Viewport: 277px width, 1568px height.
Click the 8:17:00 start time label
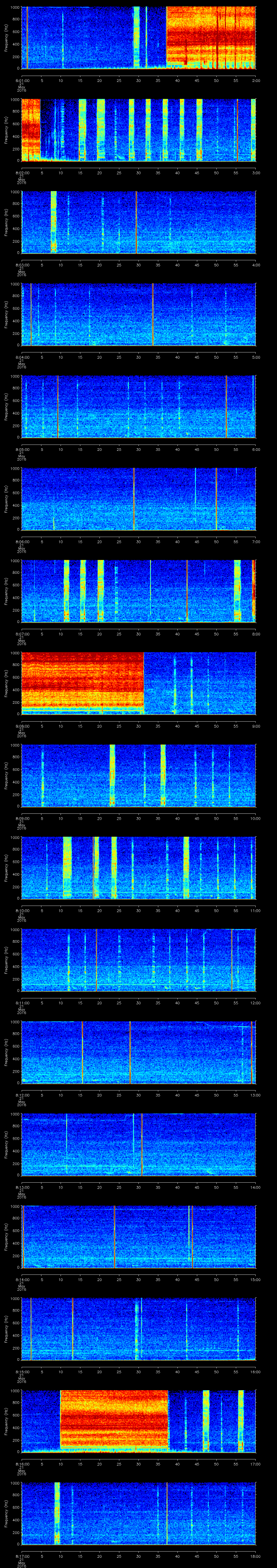pyautogui.click(x=22, y=1556)
